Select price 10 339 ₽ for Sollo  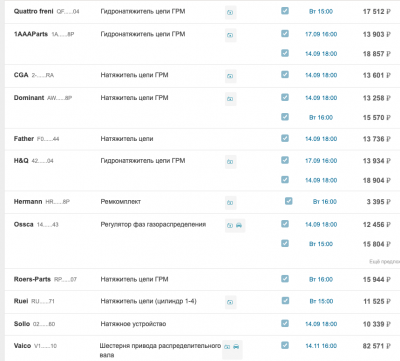377,324
